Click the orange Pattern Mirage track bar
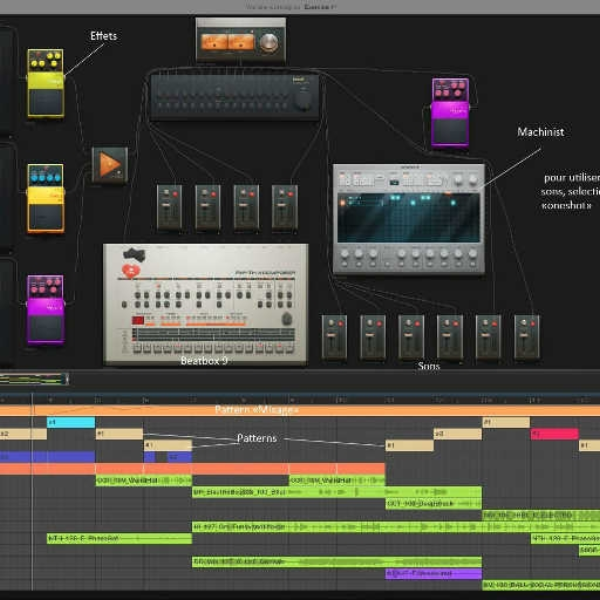The width and height of the screenshot is (600, 600). [x=300, y=410]
